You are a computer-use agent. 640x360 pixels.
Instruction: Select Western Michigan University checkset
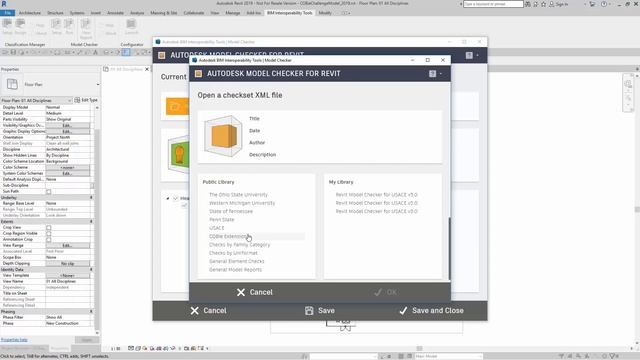click(242, 203)
